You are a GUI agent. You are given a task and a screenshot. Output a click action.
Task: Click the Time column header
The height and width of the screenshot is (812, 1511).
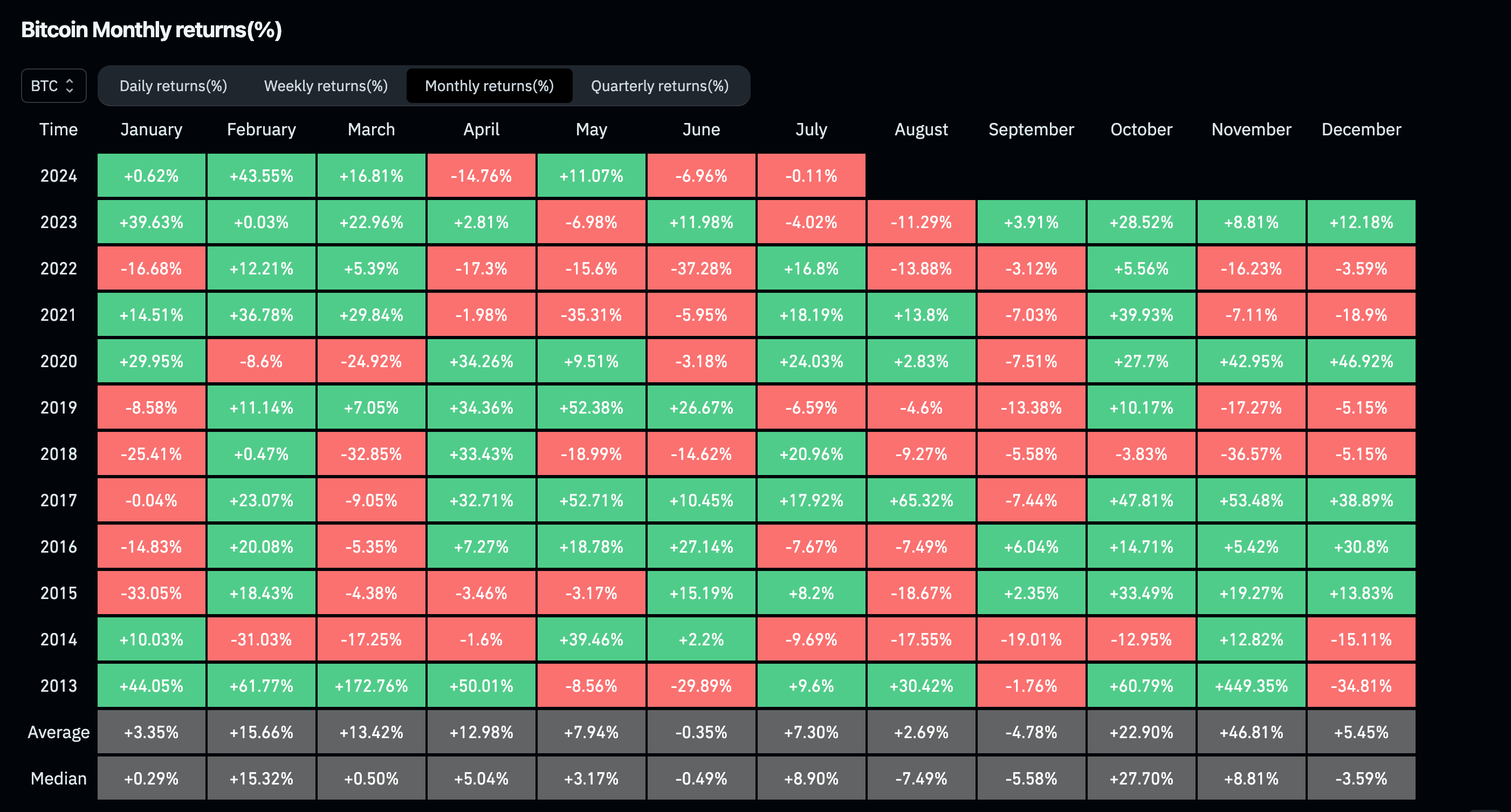pos(58,129)
